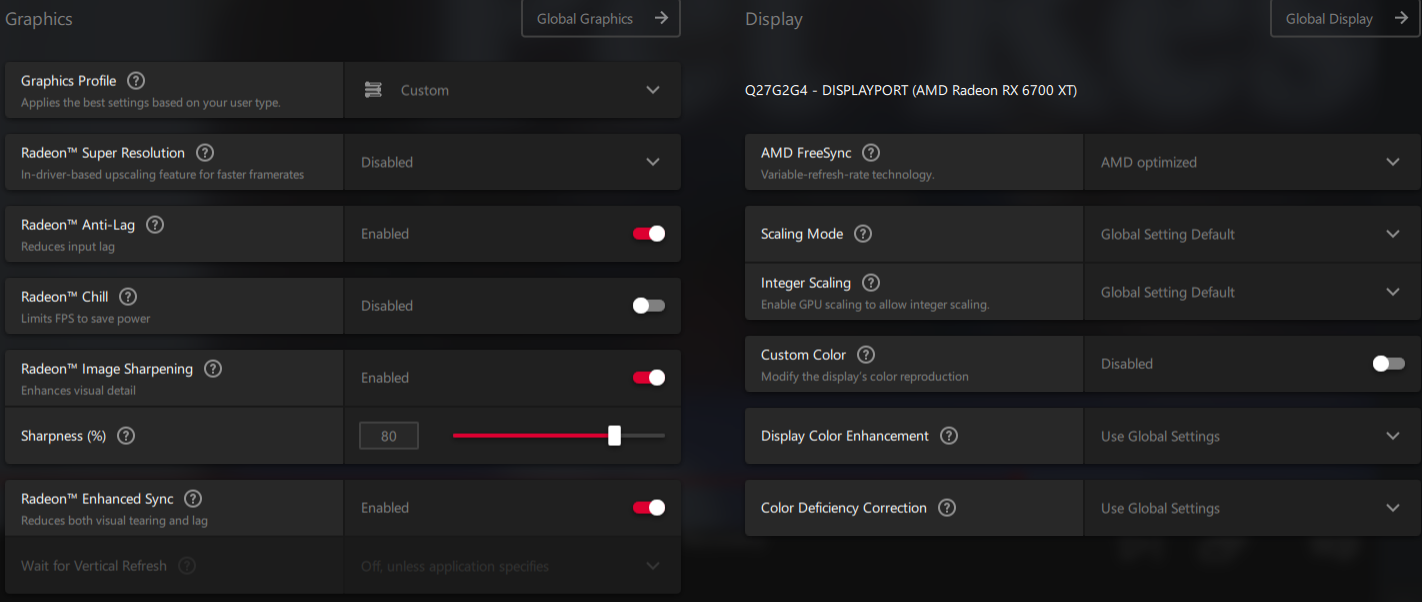Go to Global Display settings
The image size is (1422, 602).
click(x=1344, y=19)
